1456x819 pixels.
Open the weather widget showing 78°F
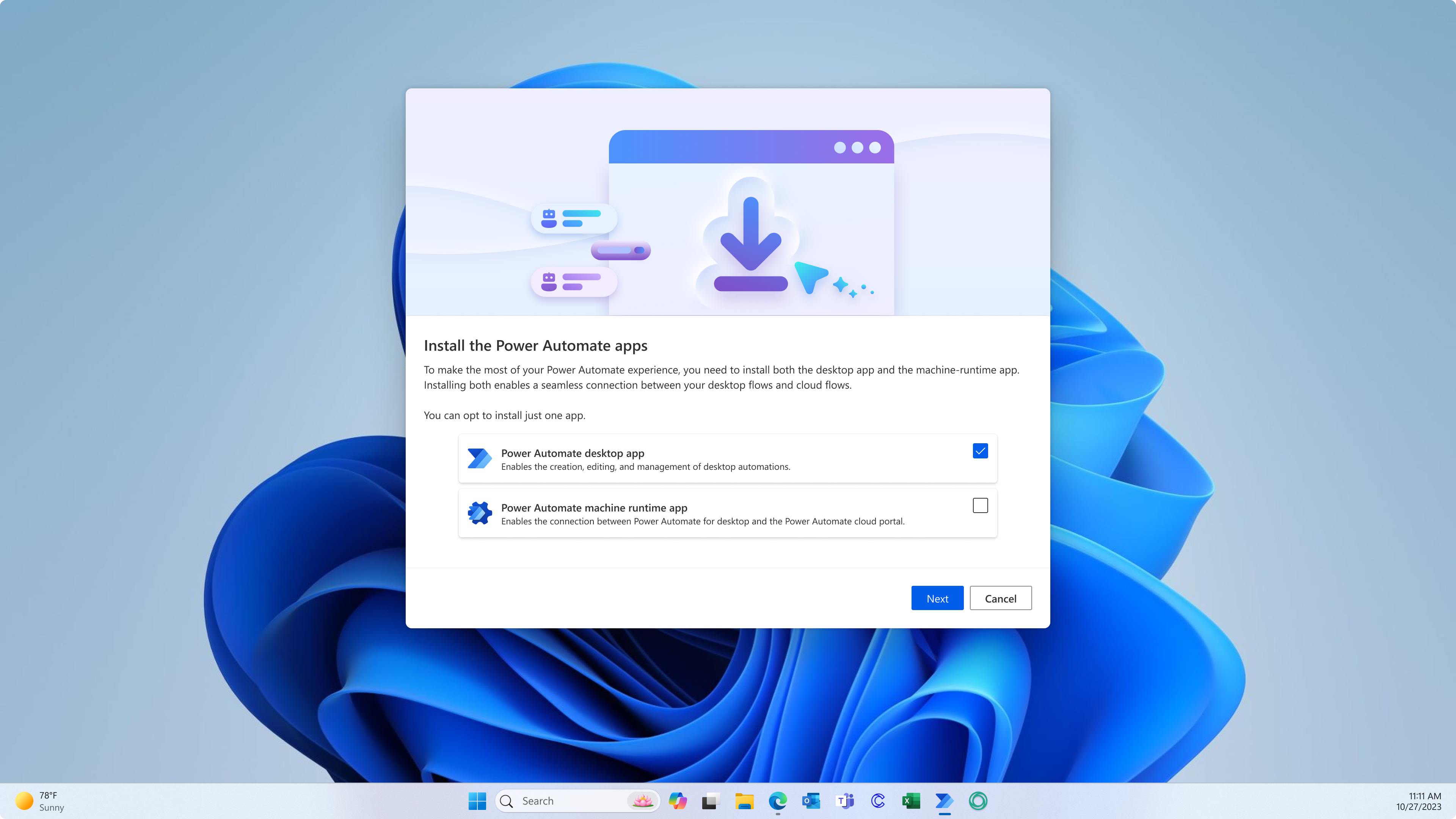tap(39, 801)
